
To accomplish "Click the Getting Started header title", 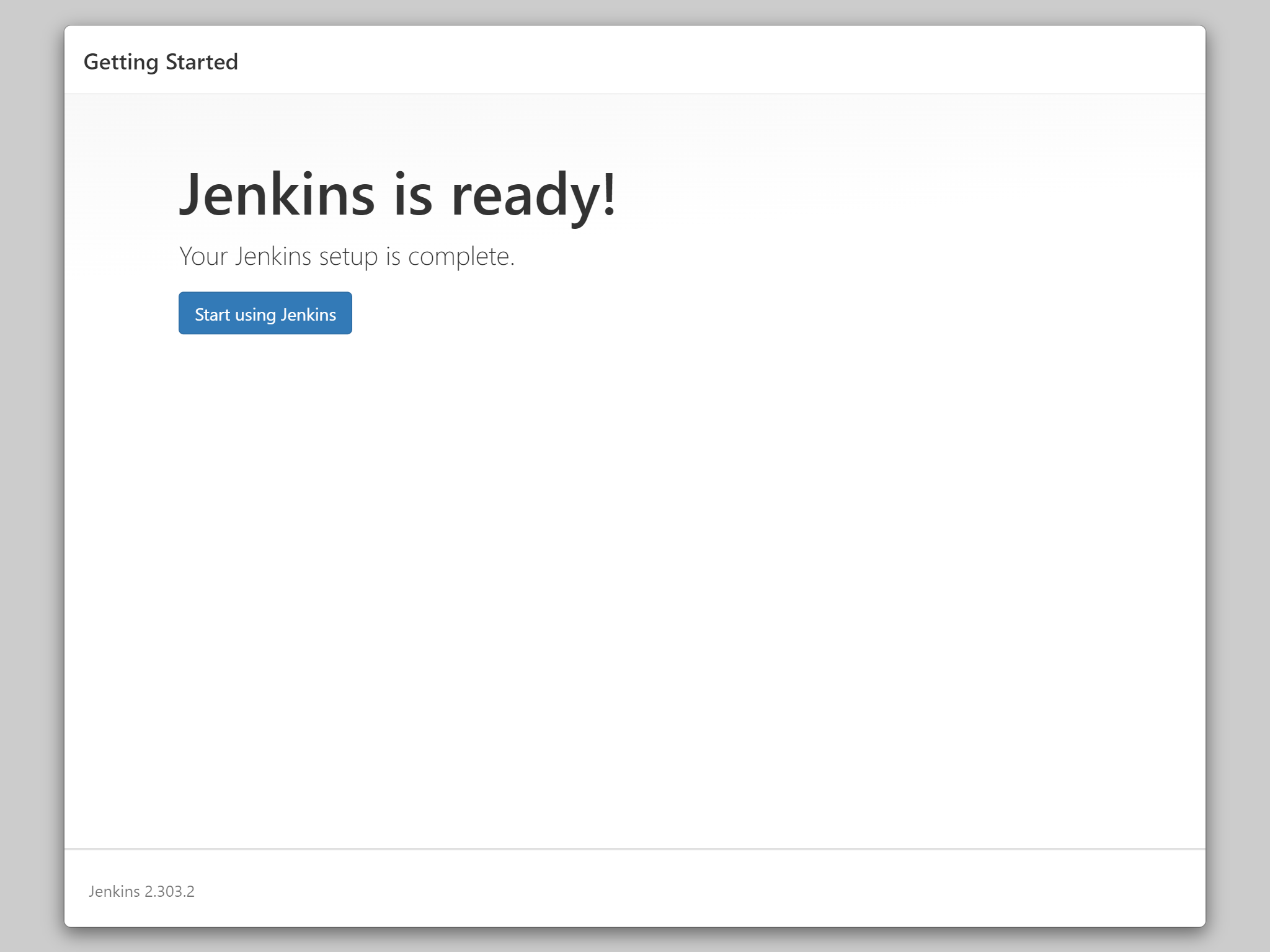I will click(161, 62).
